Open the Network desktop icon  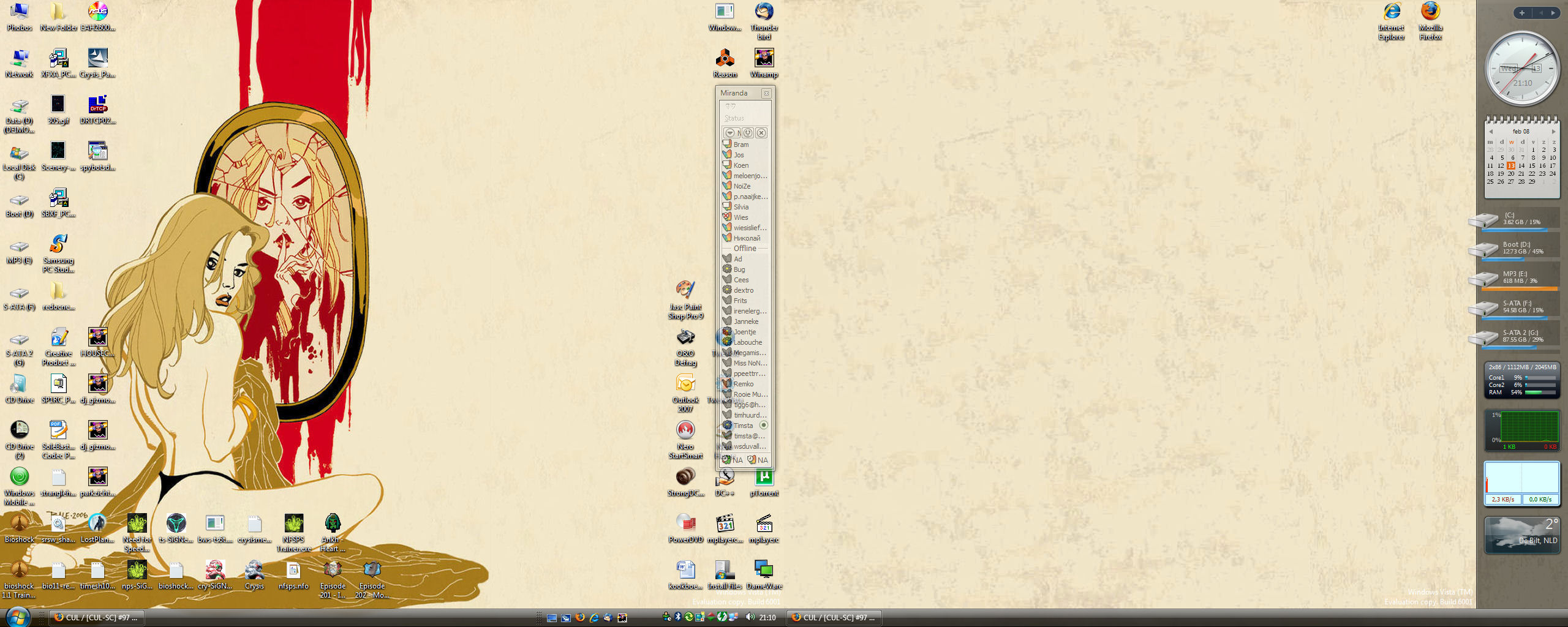click(19, 63)
